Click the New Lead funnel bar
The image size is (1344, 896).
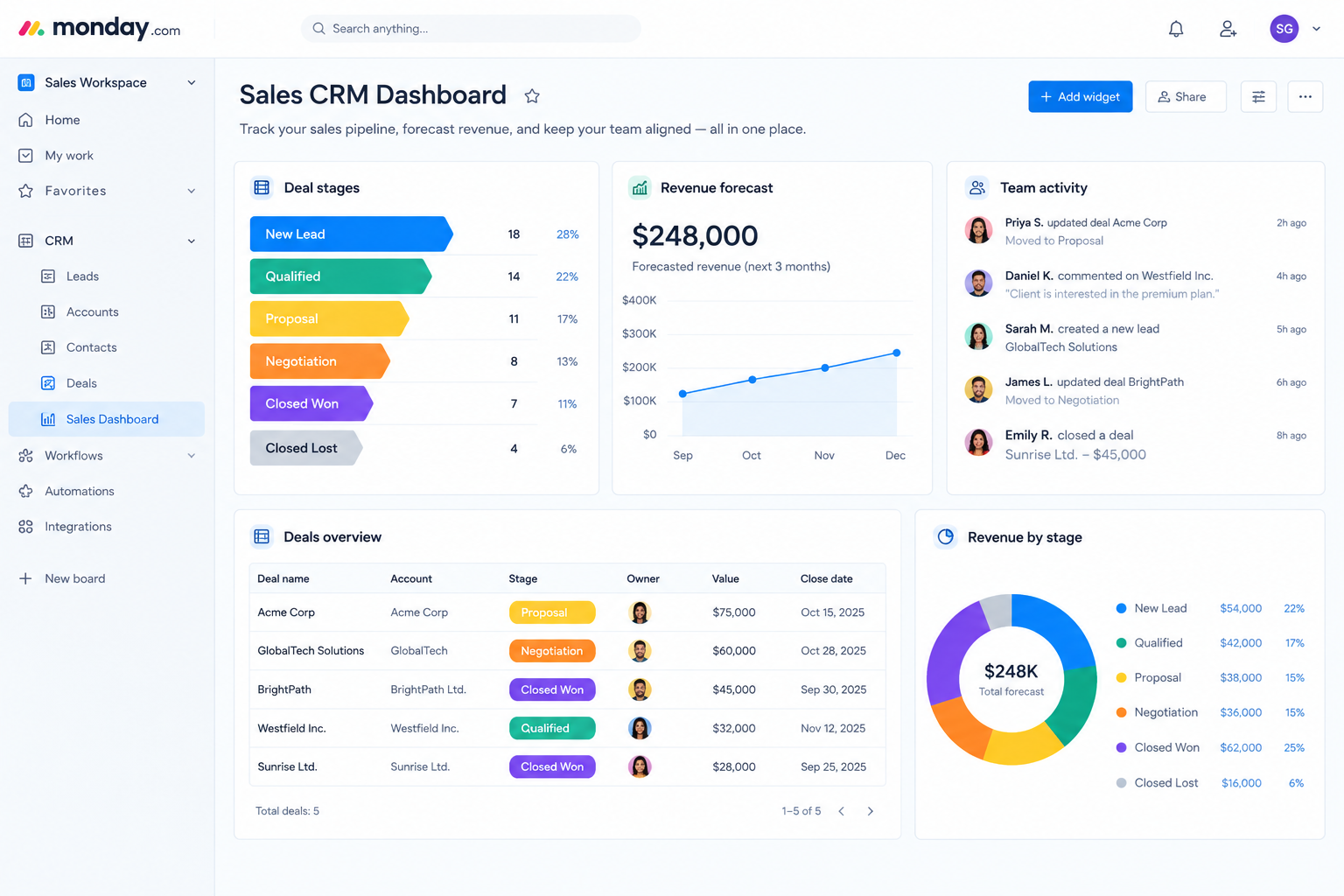click(351, 234)
